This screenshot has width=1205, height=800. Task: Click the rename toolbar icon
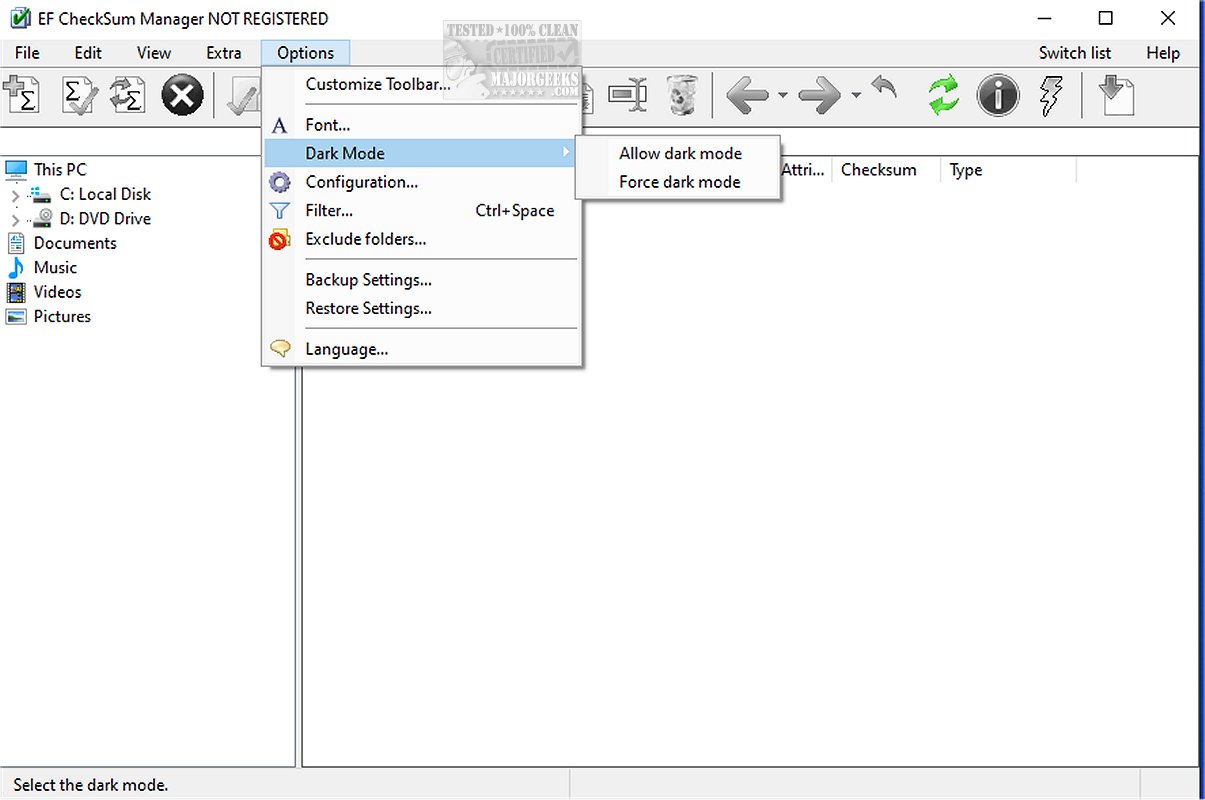pyautogui.click(x=628, y=96)
